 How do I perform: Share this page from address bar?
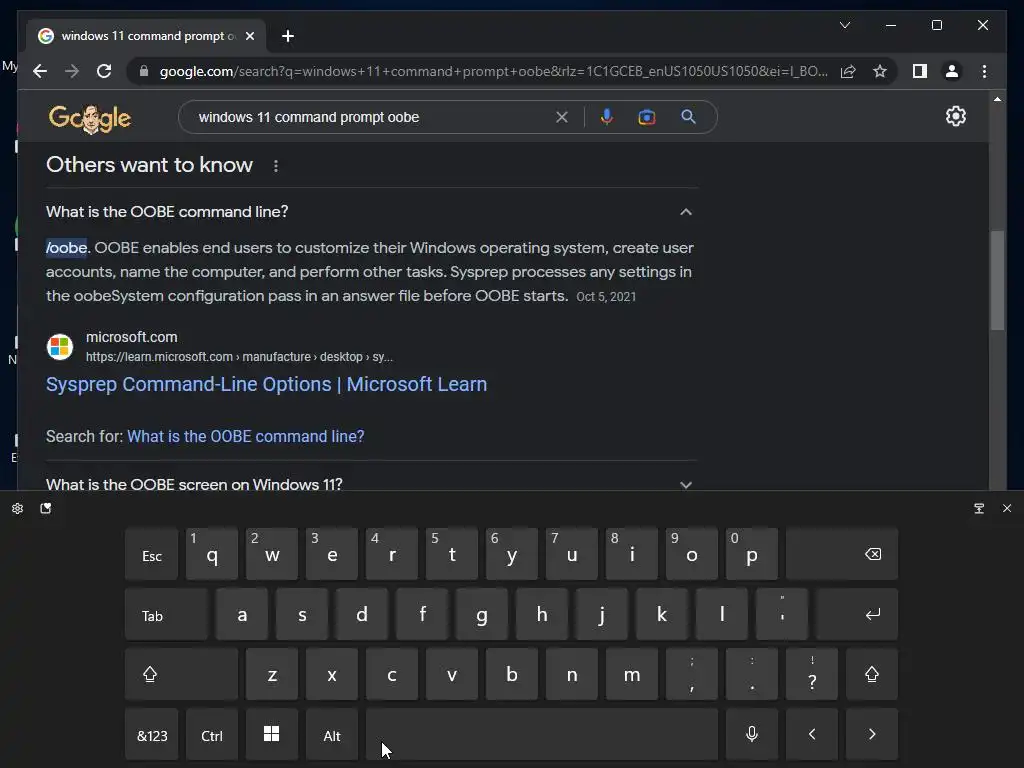(x=848, y=71)
